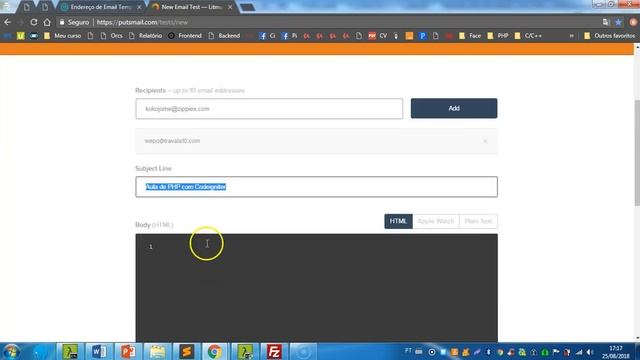The width and height of the screenshot is (640, 360).
Task: Click the page vertical scrollbar thumb
Action: coord(637,153)
